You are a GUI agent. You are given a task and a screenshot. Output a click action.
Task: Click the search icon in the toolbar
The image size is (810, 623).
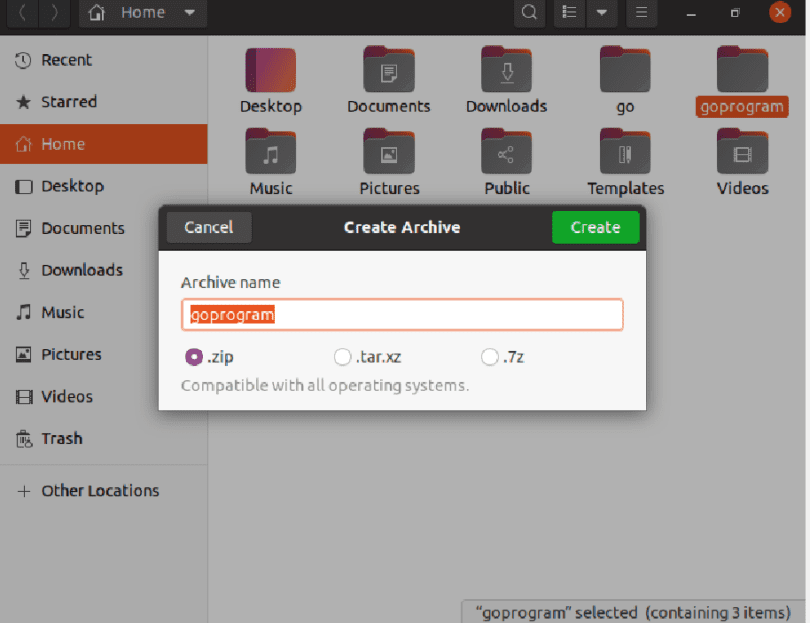tap(529, 13)
